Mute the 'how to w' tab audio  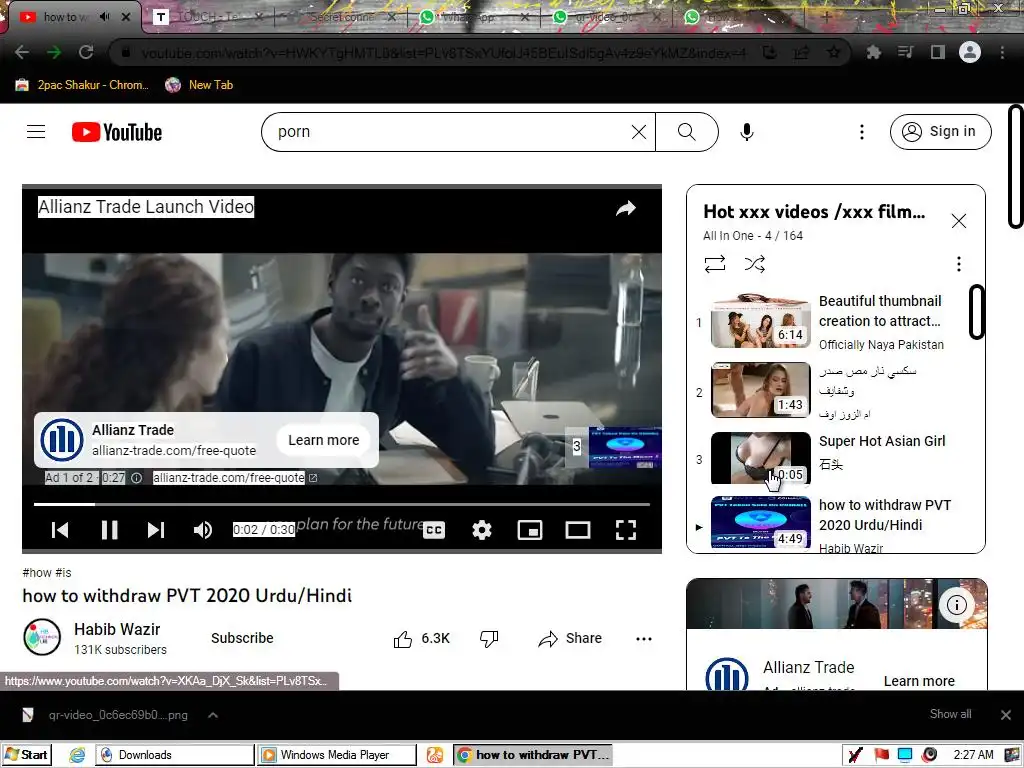coord(104,17)
